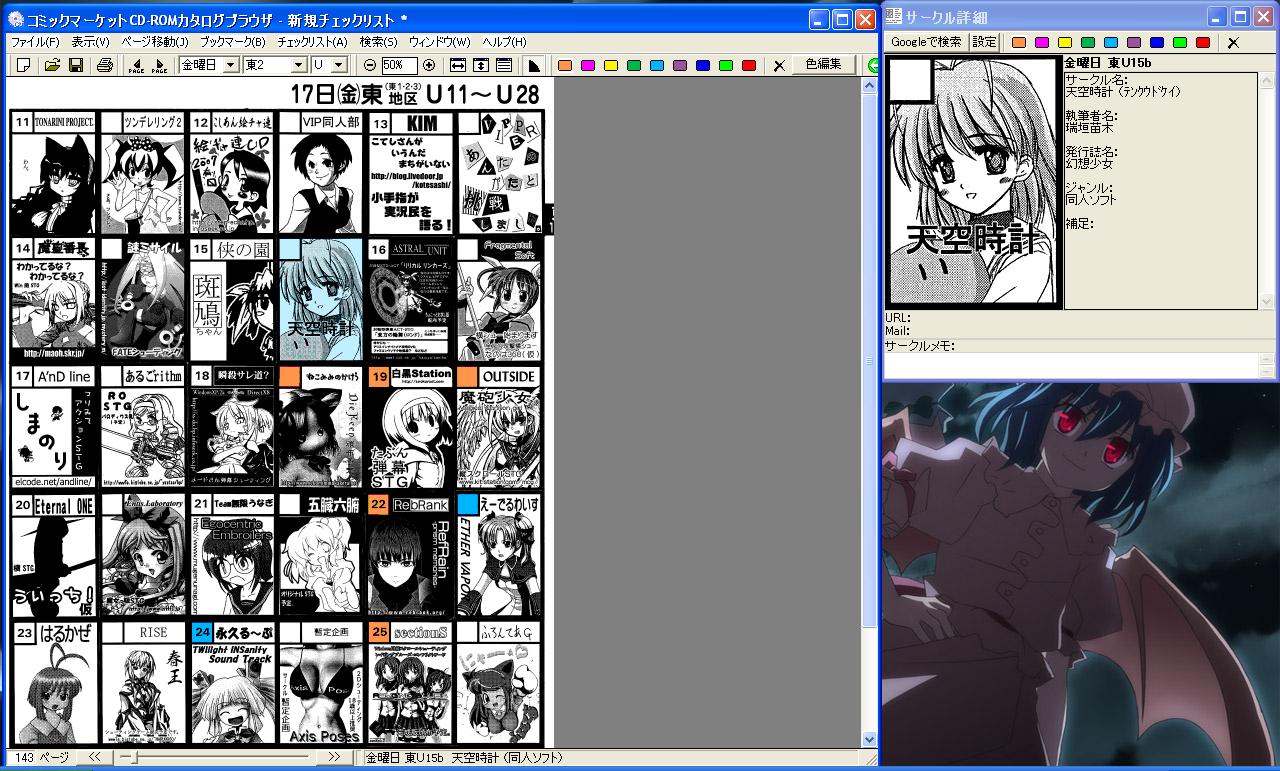The image size is (1280, 771).
Task: Print the catalog page with the printer icon
Action: [x=104, y=65]
